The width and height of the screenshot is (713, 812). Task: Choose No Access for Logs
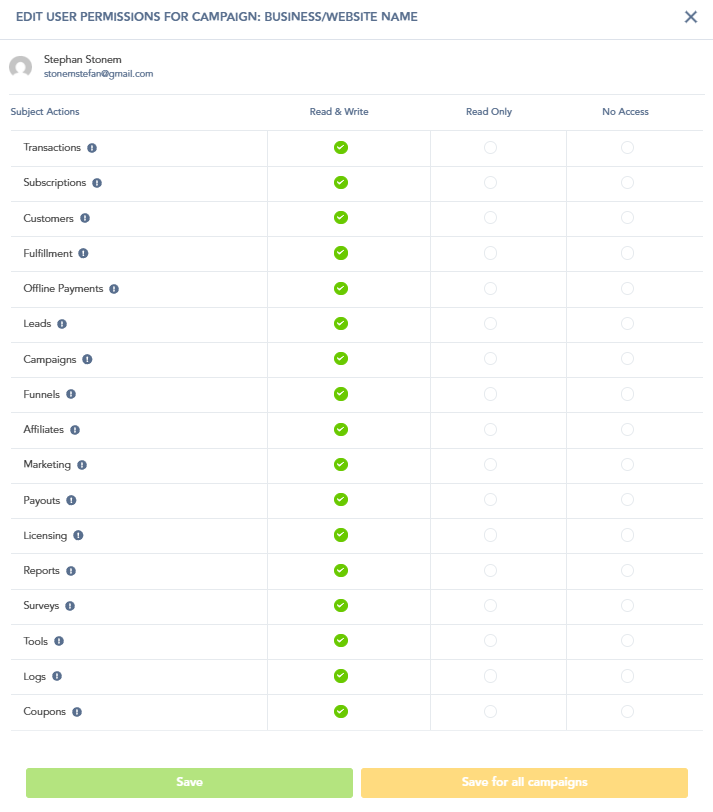point(627,676)
